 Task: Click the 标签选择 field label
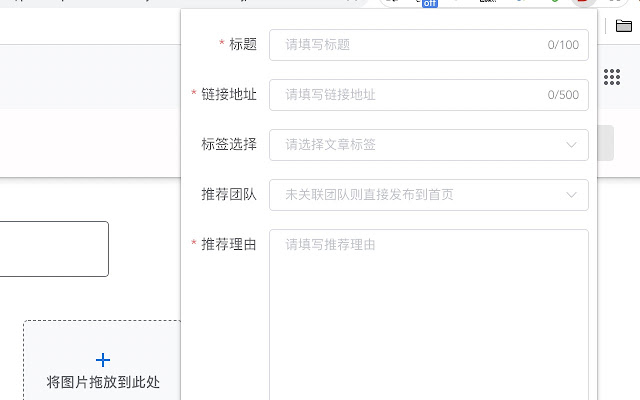coord(229,144)
